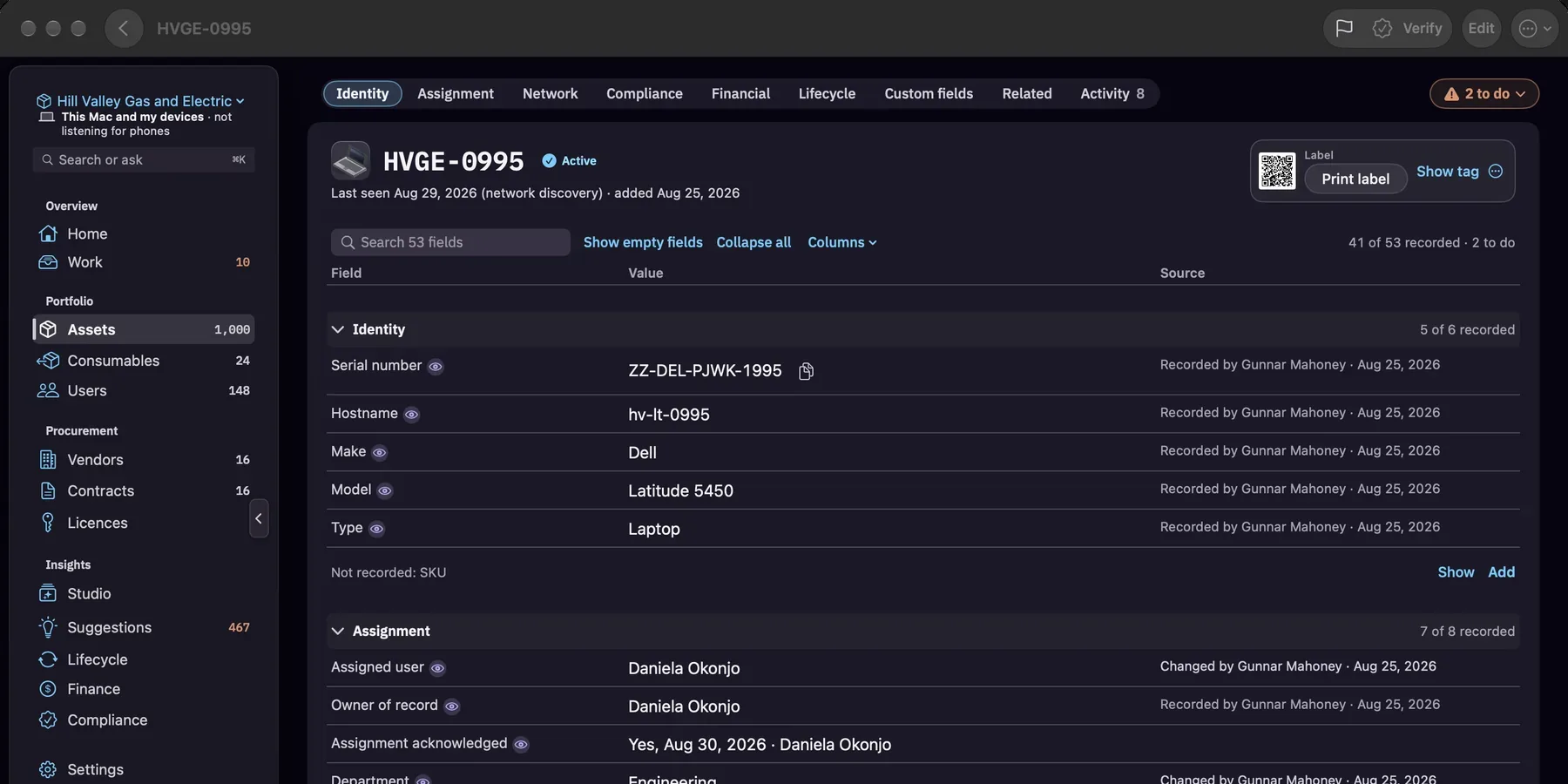Open the more options ellipsis menu

[1535, 28]
